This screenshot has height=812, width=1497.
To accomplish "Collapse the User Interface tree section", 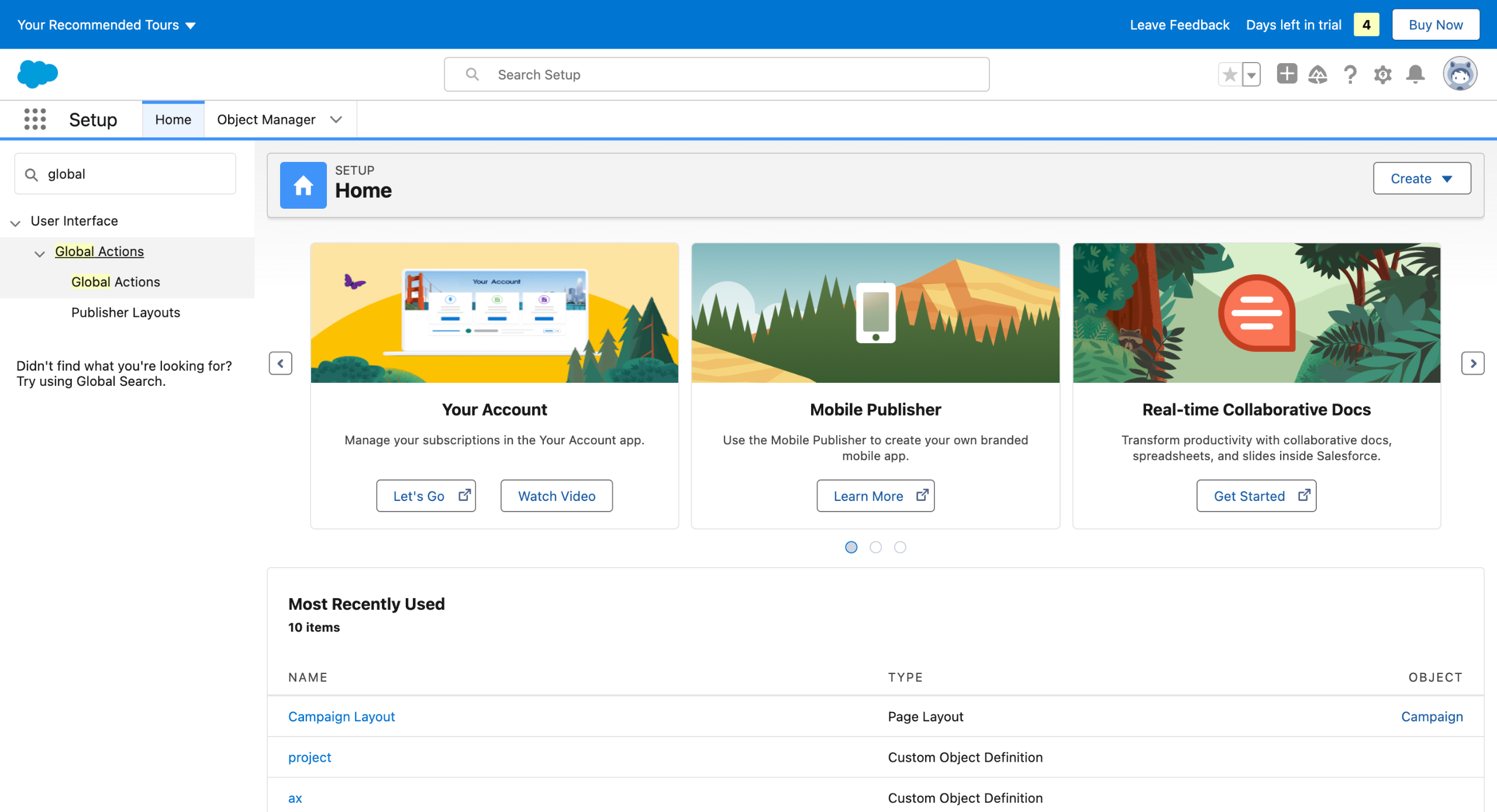I will 16,222.
